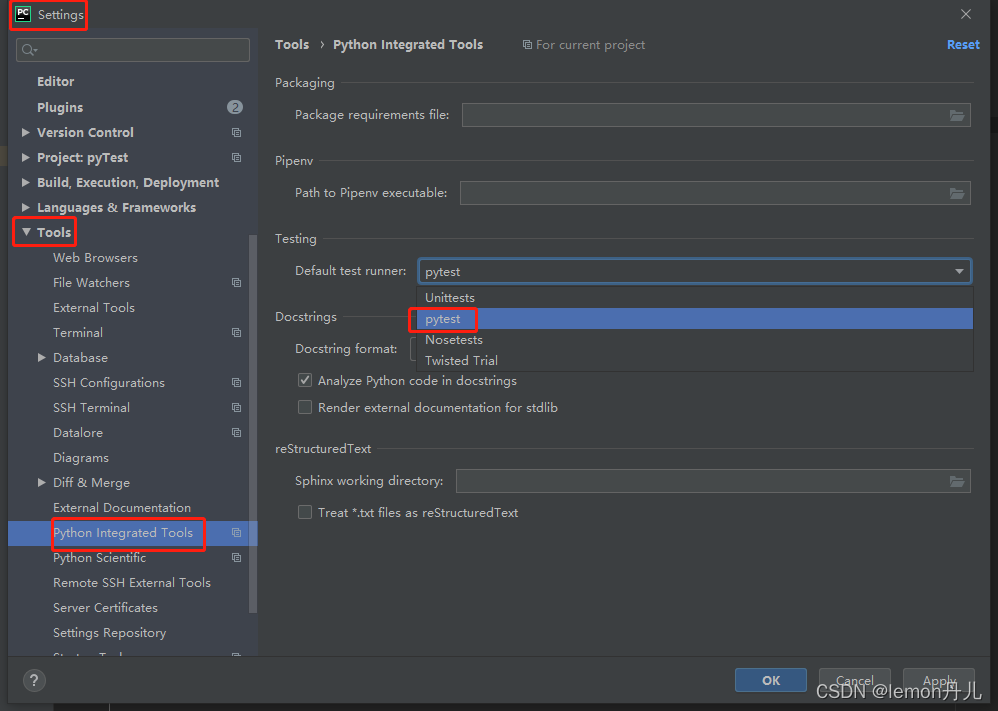The height and width of the screenshot is (711, 998).
Task: Click OK to confirm settings
Action: [x=771, y=680]
